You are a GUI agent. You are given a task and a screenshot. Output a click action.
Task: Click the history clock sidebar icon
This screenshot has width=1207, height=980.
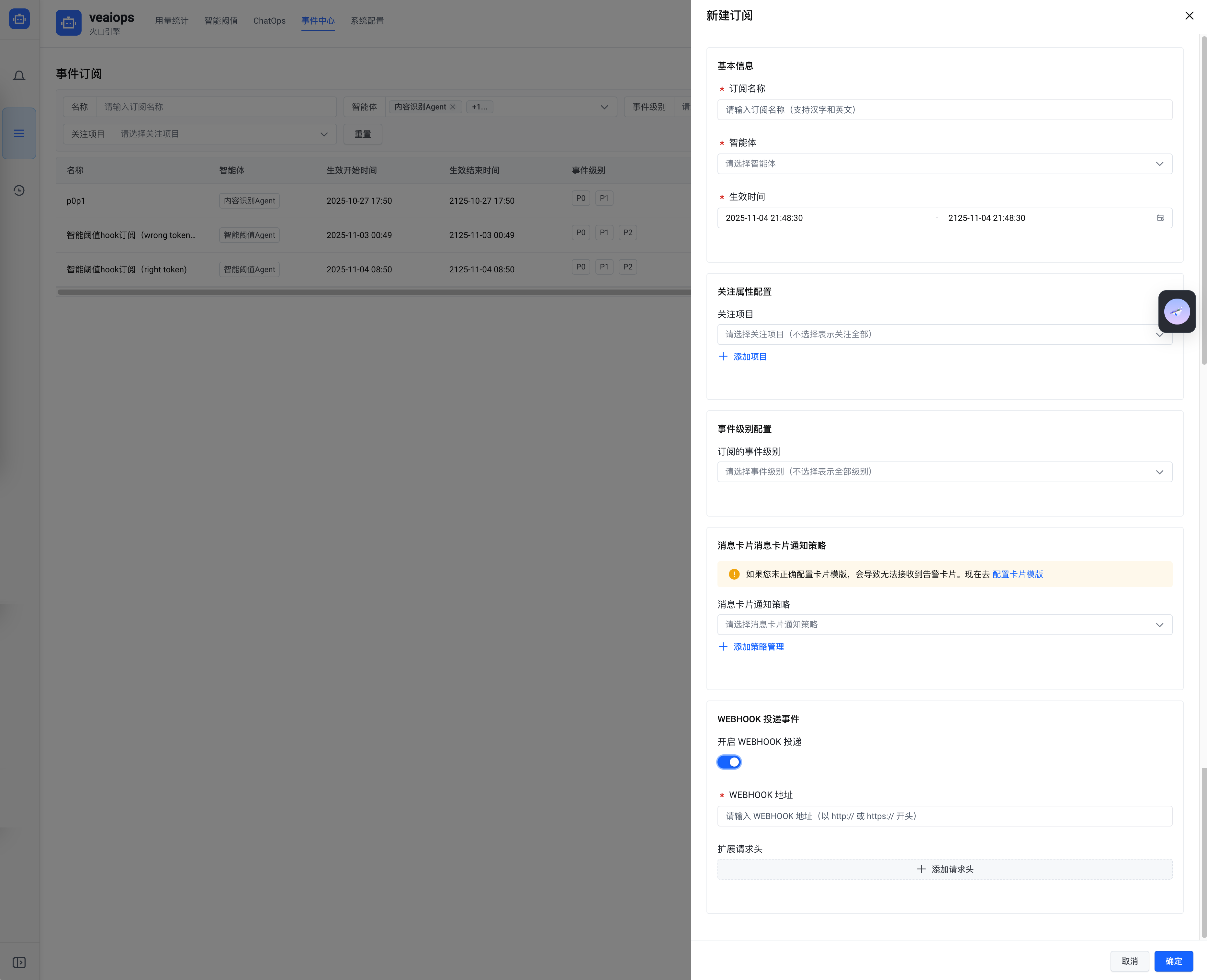[19, 191]
